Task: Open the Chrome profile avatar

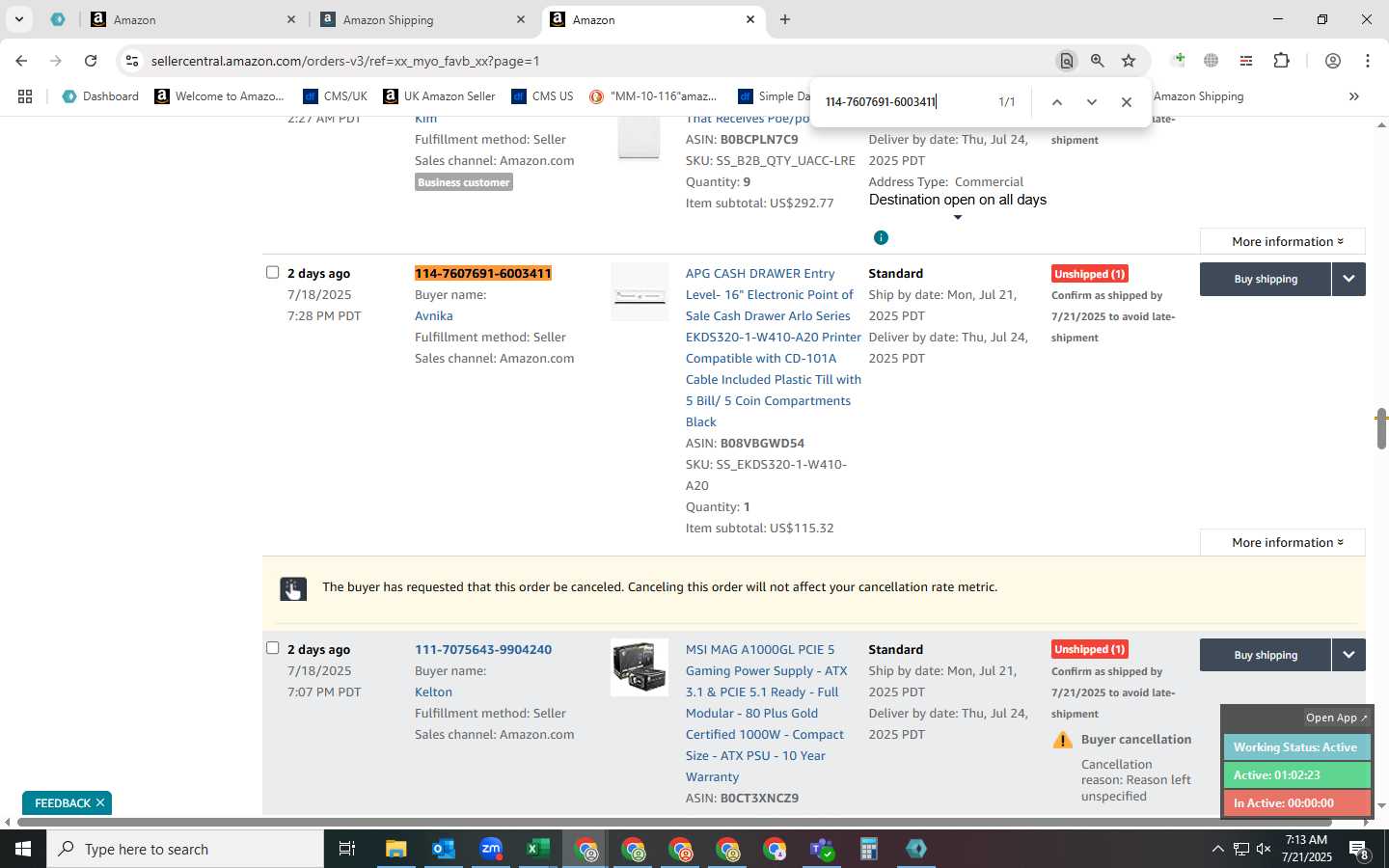Action: pyautogui.click(x=1332, y=61)
